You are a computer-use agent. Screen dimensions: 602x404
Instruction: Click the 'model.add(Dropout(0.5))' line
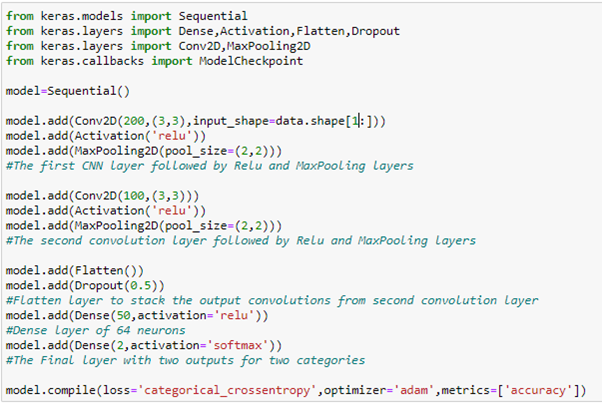coord(85,286)
